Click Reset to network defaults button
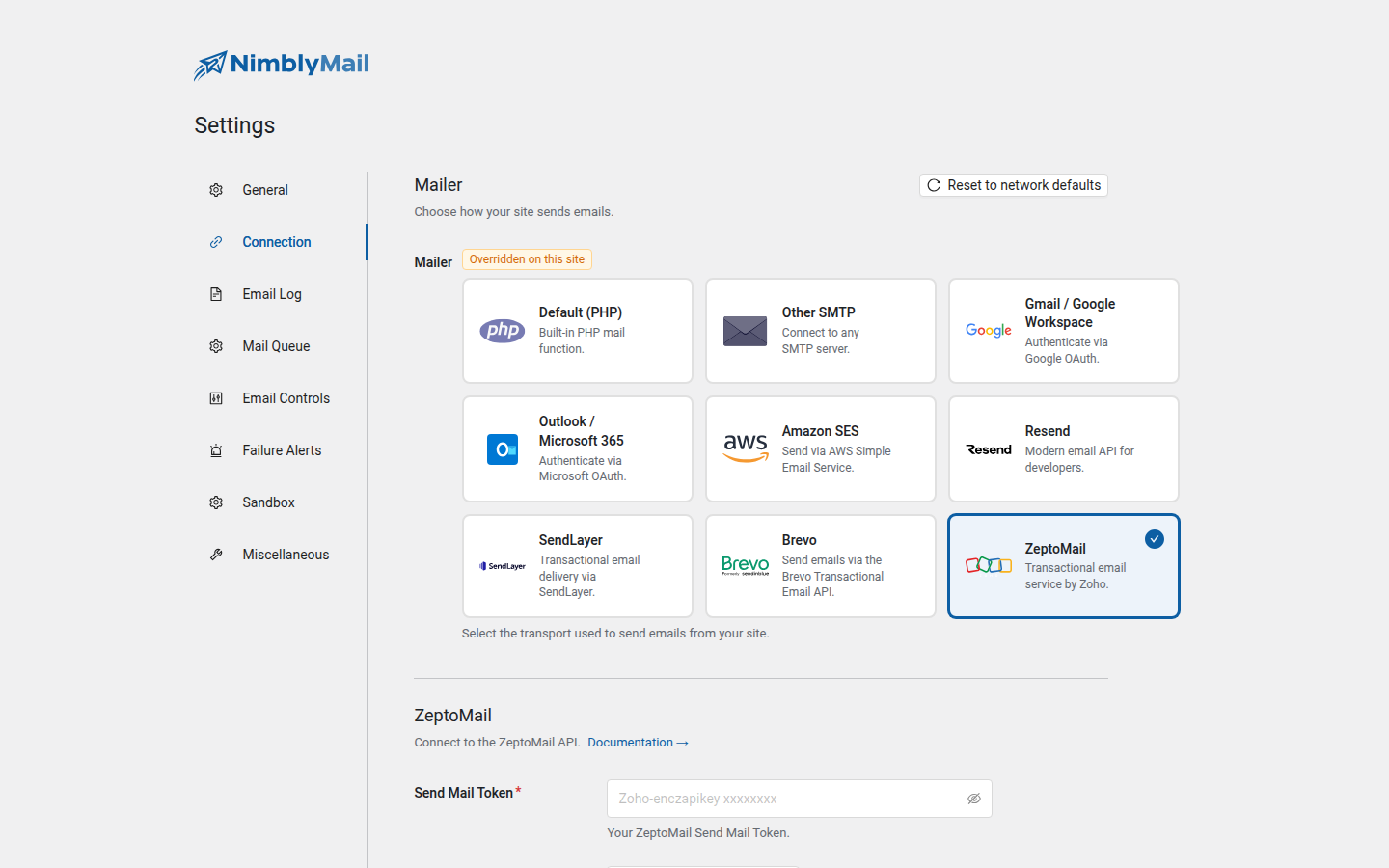The image size is (1389, 868). [1014, 185]
